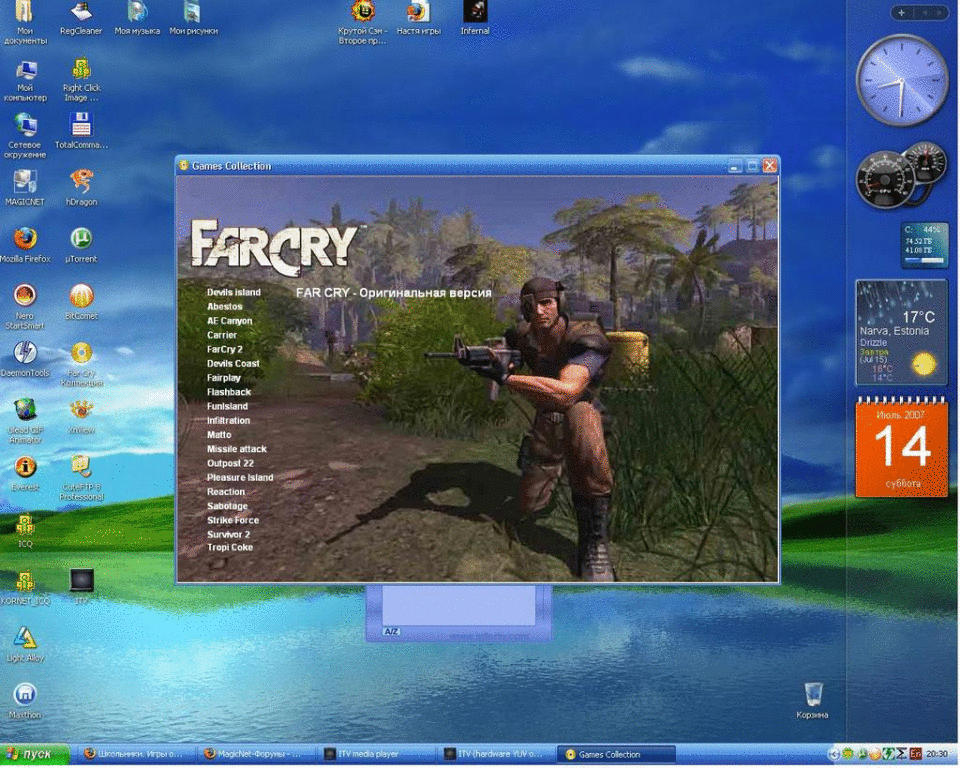Select the Mozilla Firefox desktop icon
Viewport: 960px width, 768px height.
tap(25, 245)
